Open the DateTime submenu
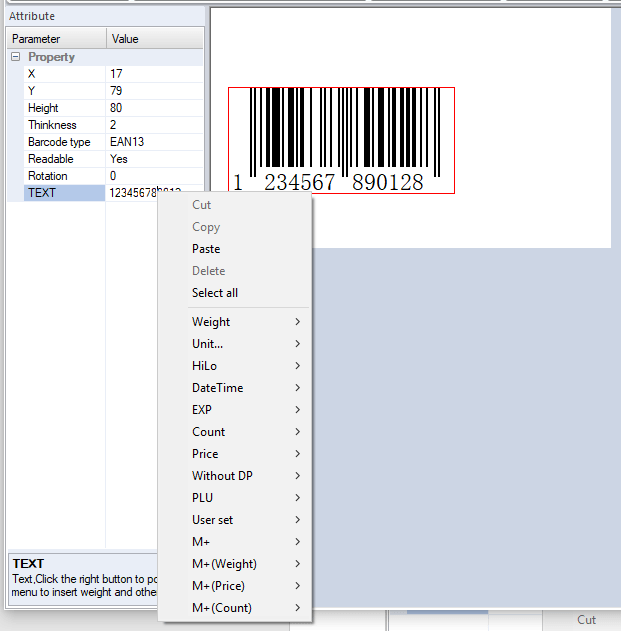Screen dimensions: 621x631 [234, 388]
